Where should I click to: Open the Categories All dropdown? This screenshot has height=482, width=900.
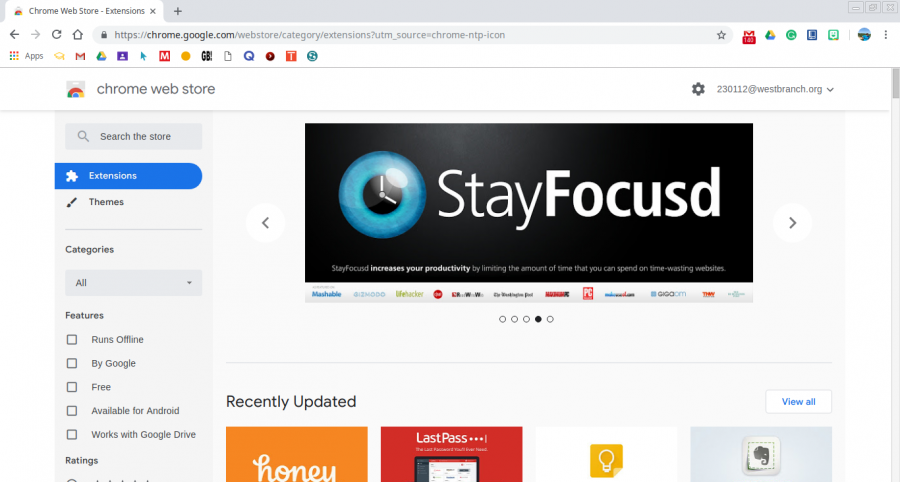coord(134,283)
